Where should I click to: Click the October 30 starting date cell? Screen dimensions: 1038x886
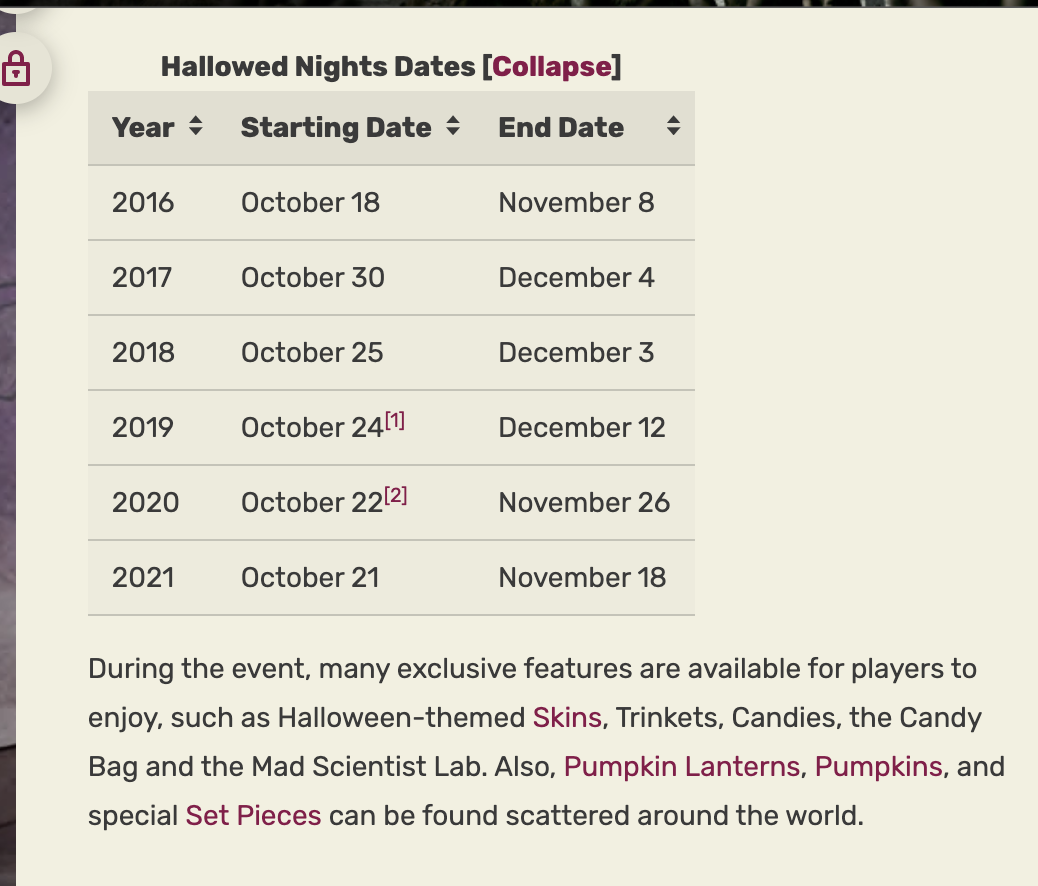[x=312, y=277]
